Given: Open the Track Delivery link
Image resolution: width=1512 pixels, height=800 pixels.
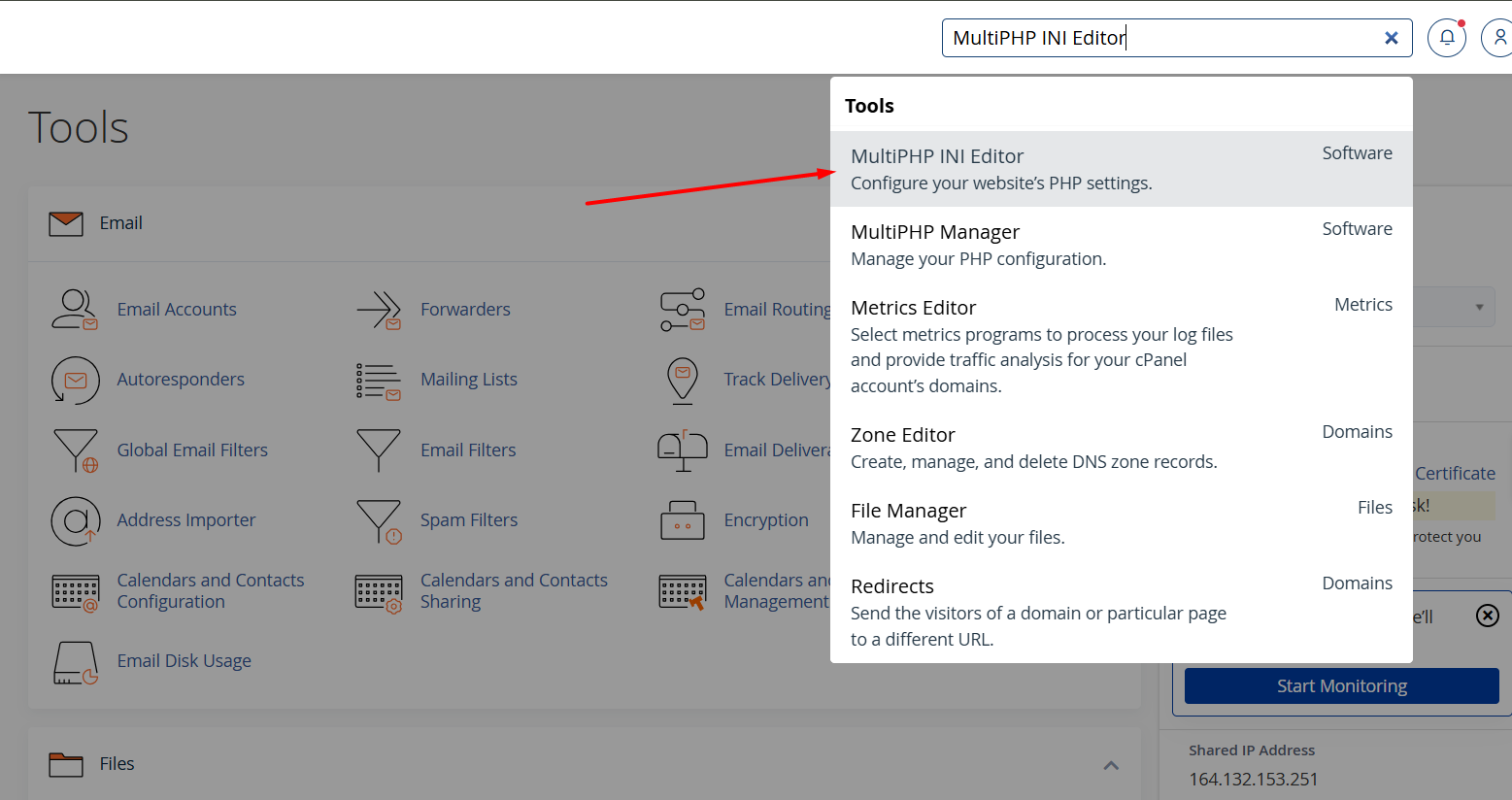Looking at the screenshot, I should coord(777,379).
